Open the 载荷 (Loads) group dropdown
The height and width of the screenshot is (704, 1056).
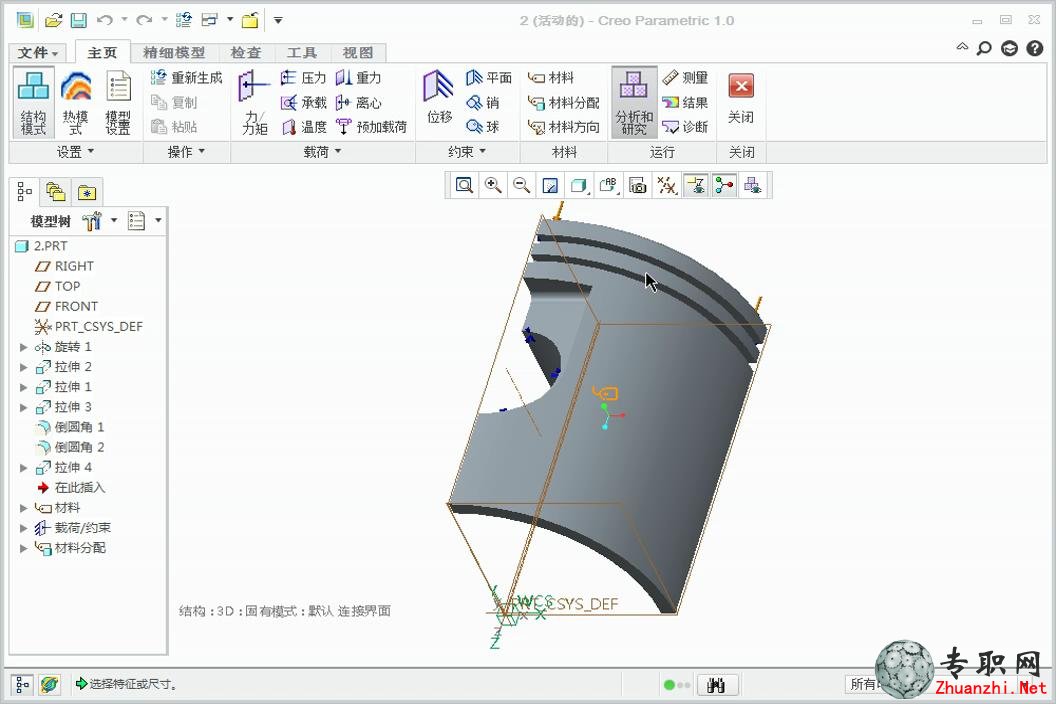322,152
